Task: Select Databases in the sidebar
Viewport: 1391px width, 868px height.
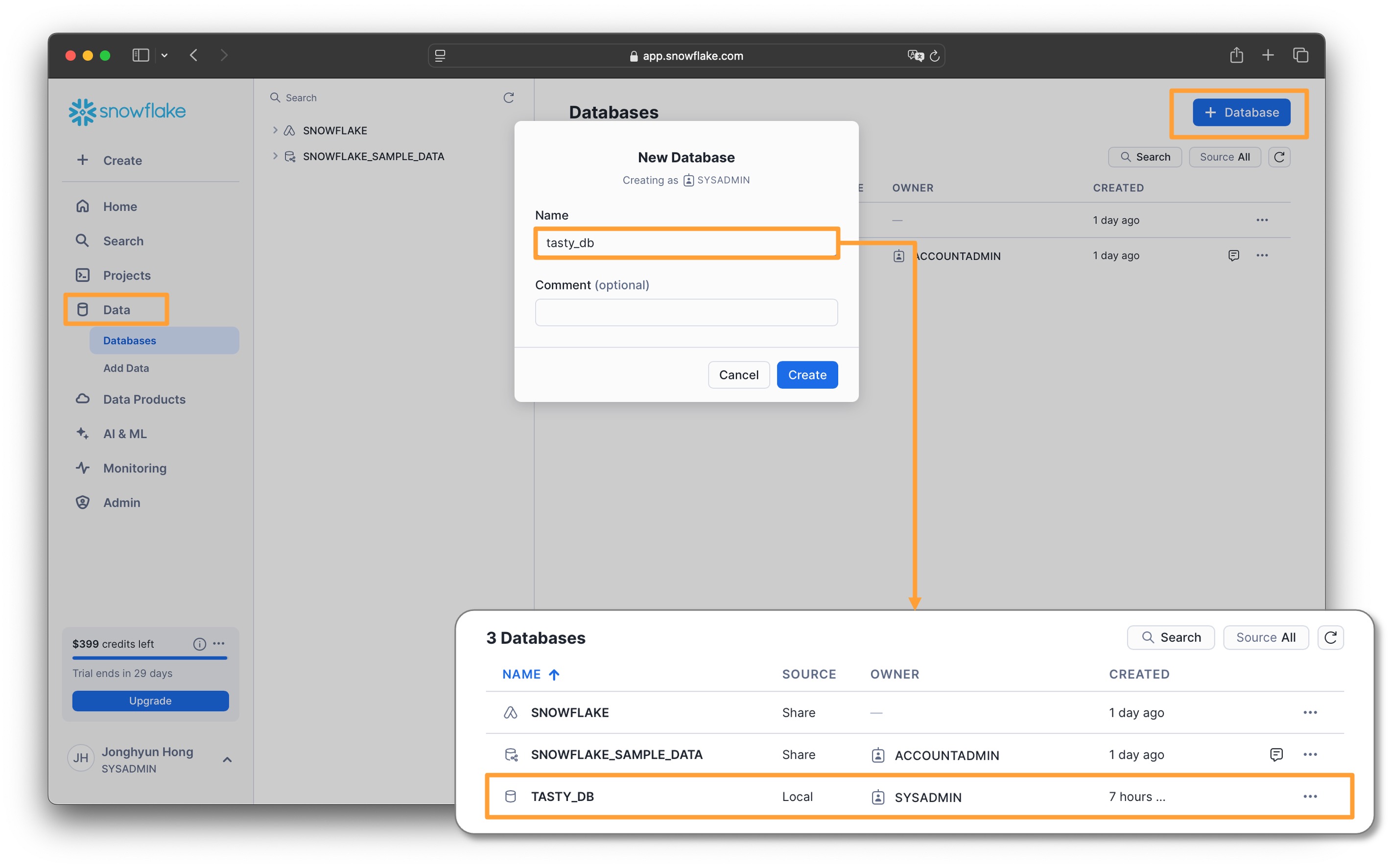Action: [130, 340]
